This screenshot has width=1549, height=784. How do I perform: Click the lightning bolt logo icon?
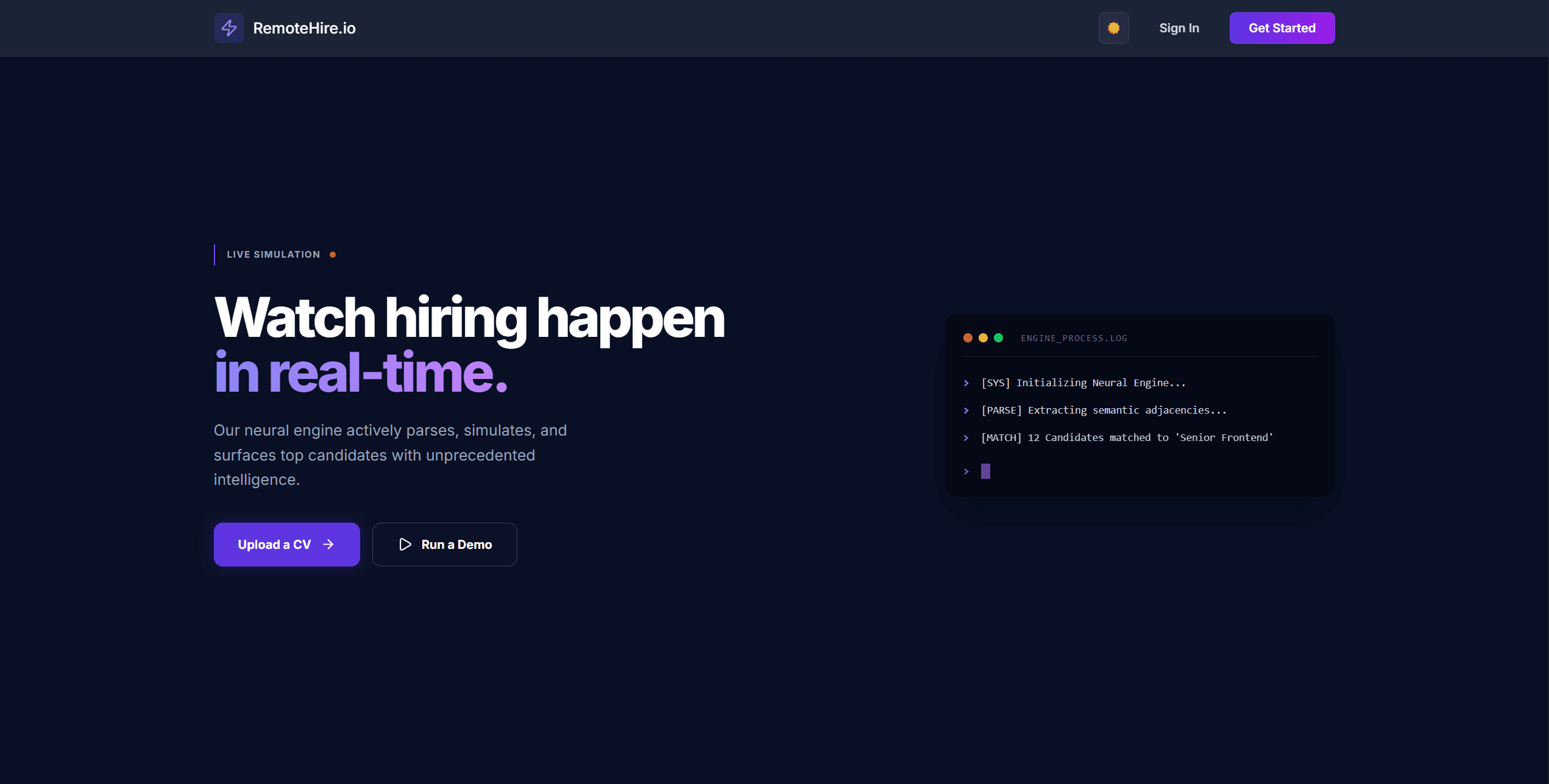point(229,28)
